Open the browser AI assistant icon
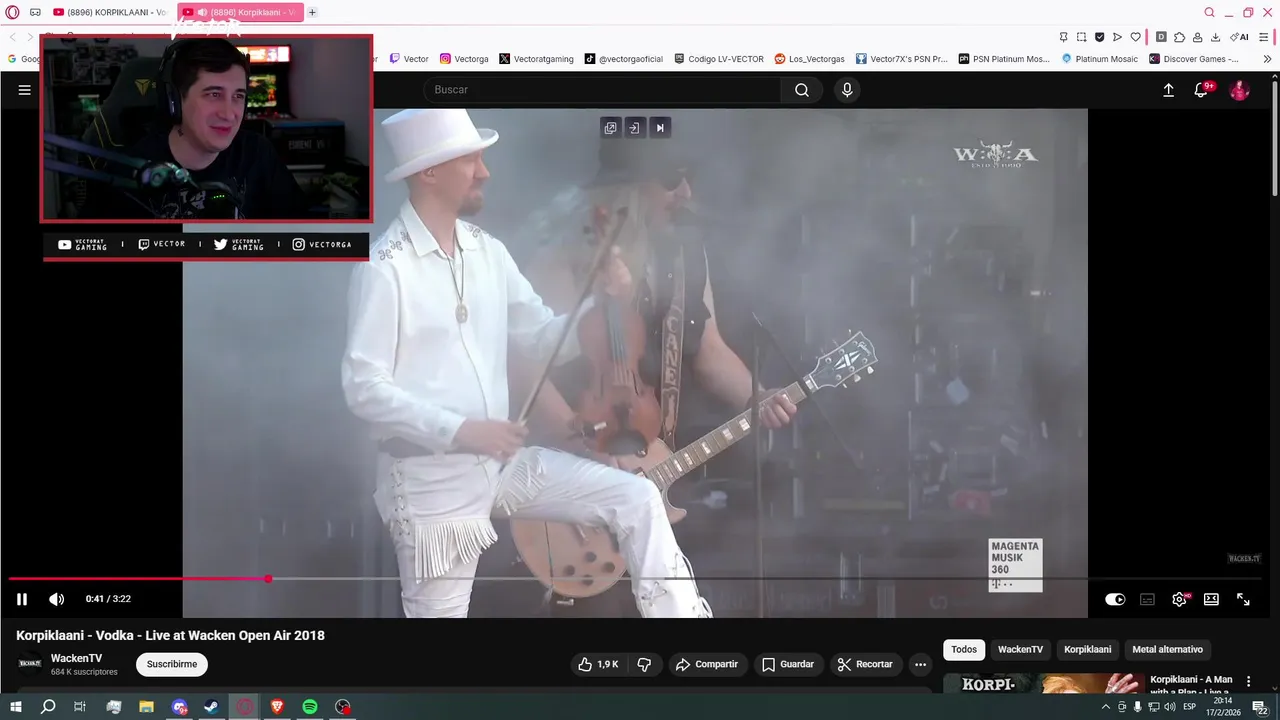The height and width of the screenshot is (720, 1280). [x=1240, y=37]
